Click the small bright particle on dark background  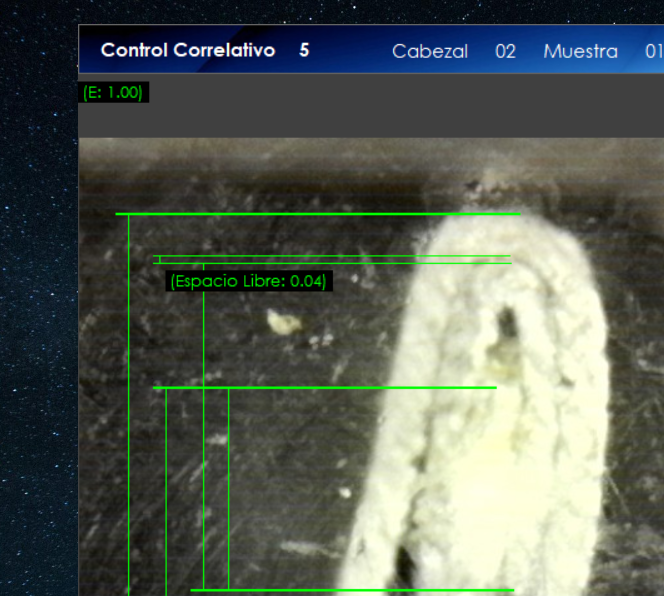click(x=280, y=323)
